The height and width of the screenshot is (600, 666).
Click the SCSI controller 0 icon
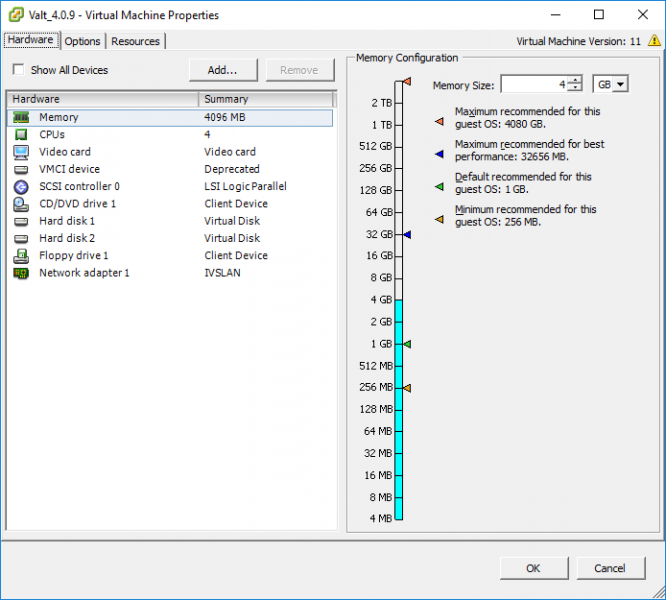pyautogui.click(x=21, y=187)
